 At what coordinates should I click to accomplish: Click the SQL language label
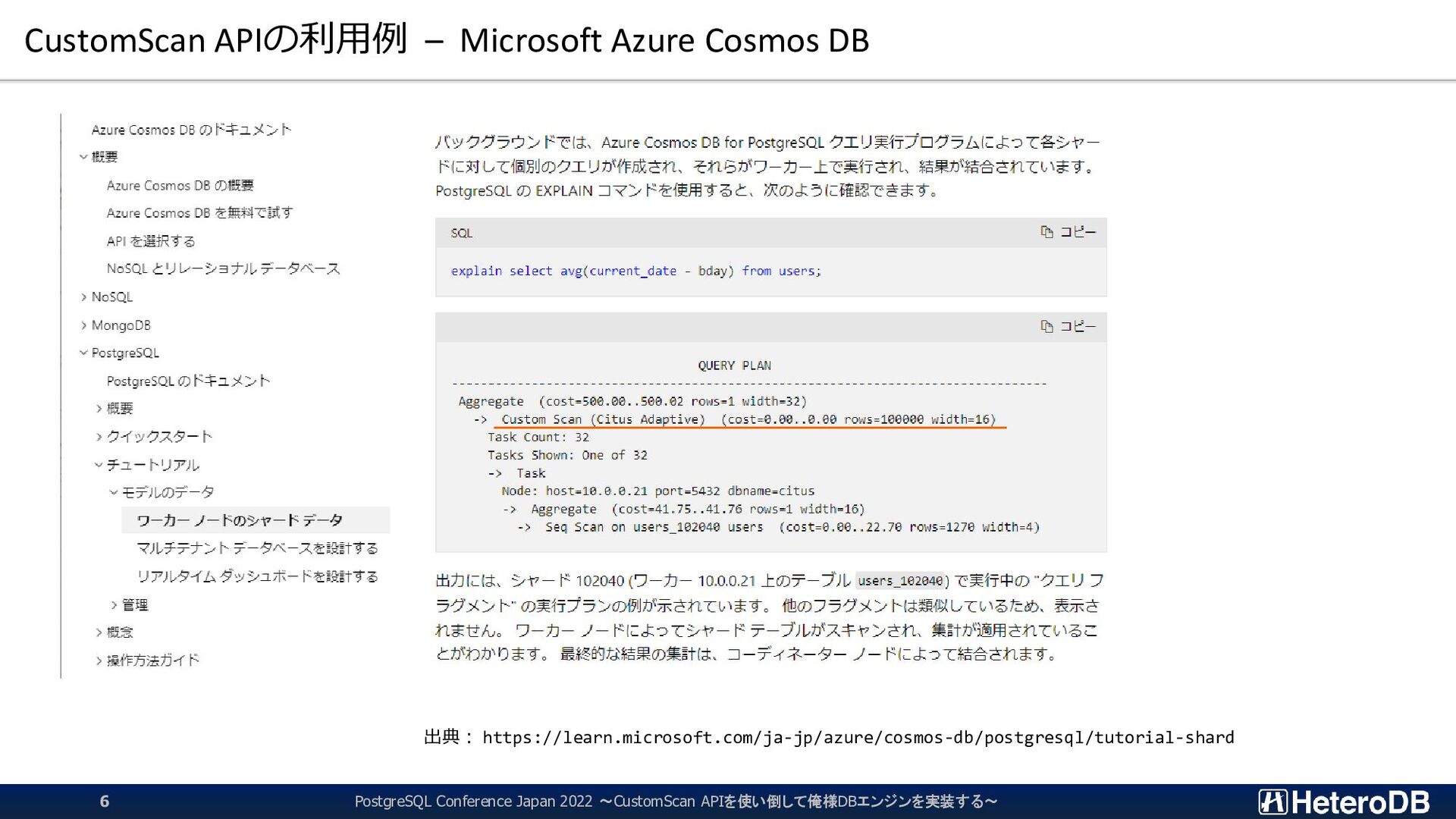(461, 234)
